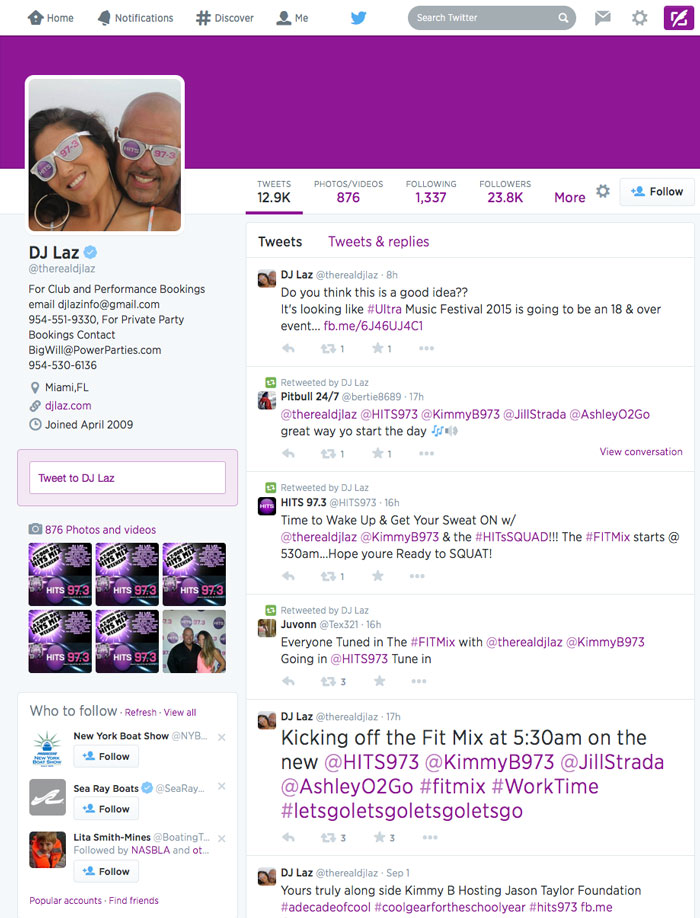Viewport: 700px width, 918px height.
Task: Open the photo of couple thumbnail
Action: pyautogui.click(x=194, y=641)
